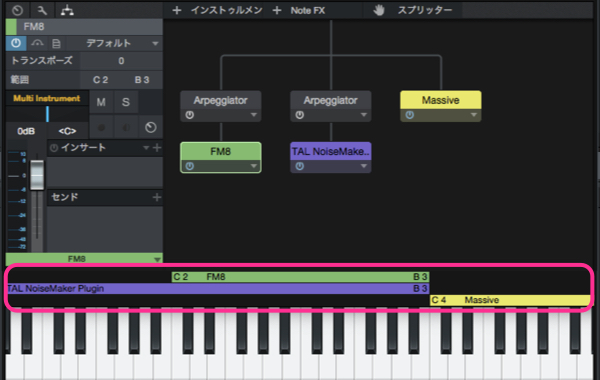Click the record arm icon below Mute
This screenshot has width=600, height=380.
[x=101, y=127]
